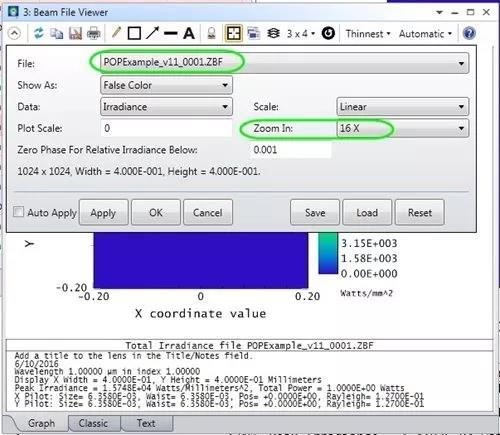Open the Zoom In 16 X dropdown
The width and height of the screenshot is (500, 435).
(403, 128)
